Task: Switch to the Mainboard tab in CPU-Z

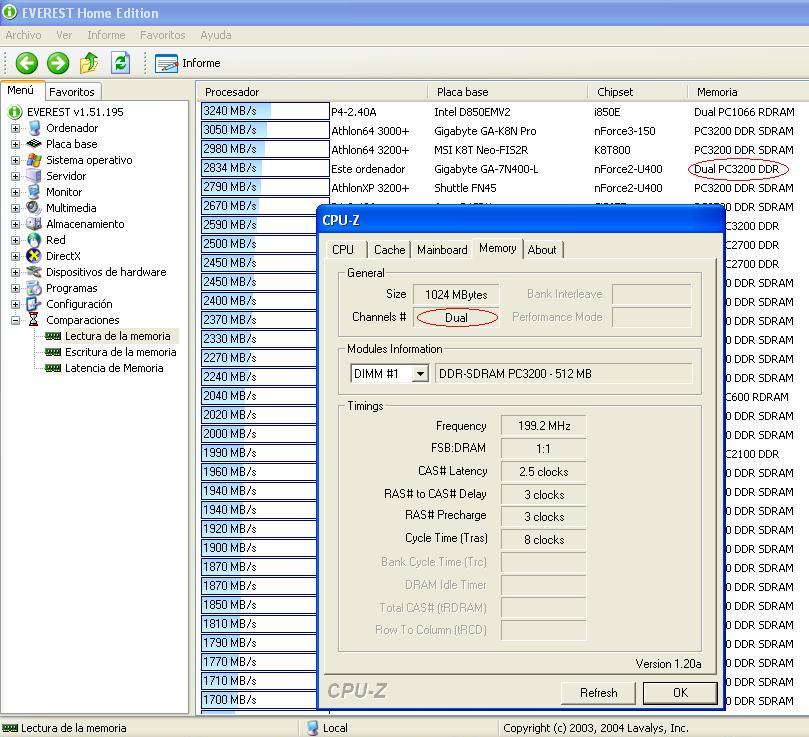Action: (x=442, y=250)
